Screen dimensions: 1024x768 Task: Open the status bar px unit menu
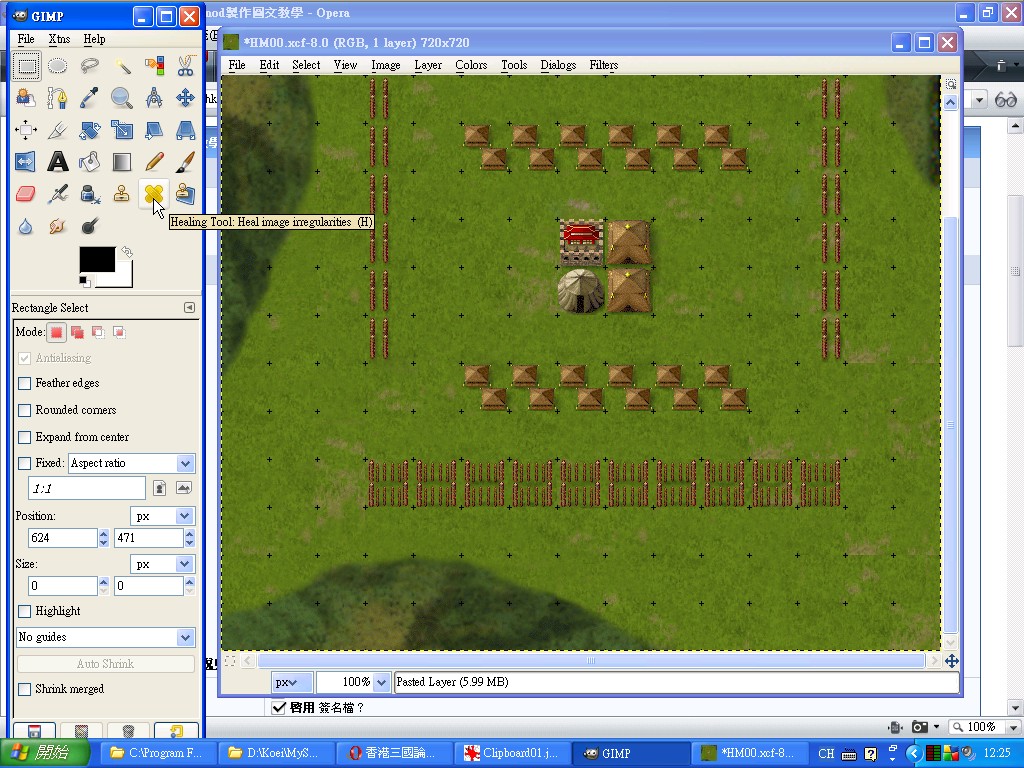[292, 682]
